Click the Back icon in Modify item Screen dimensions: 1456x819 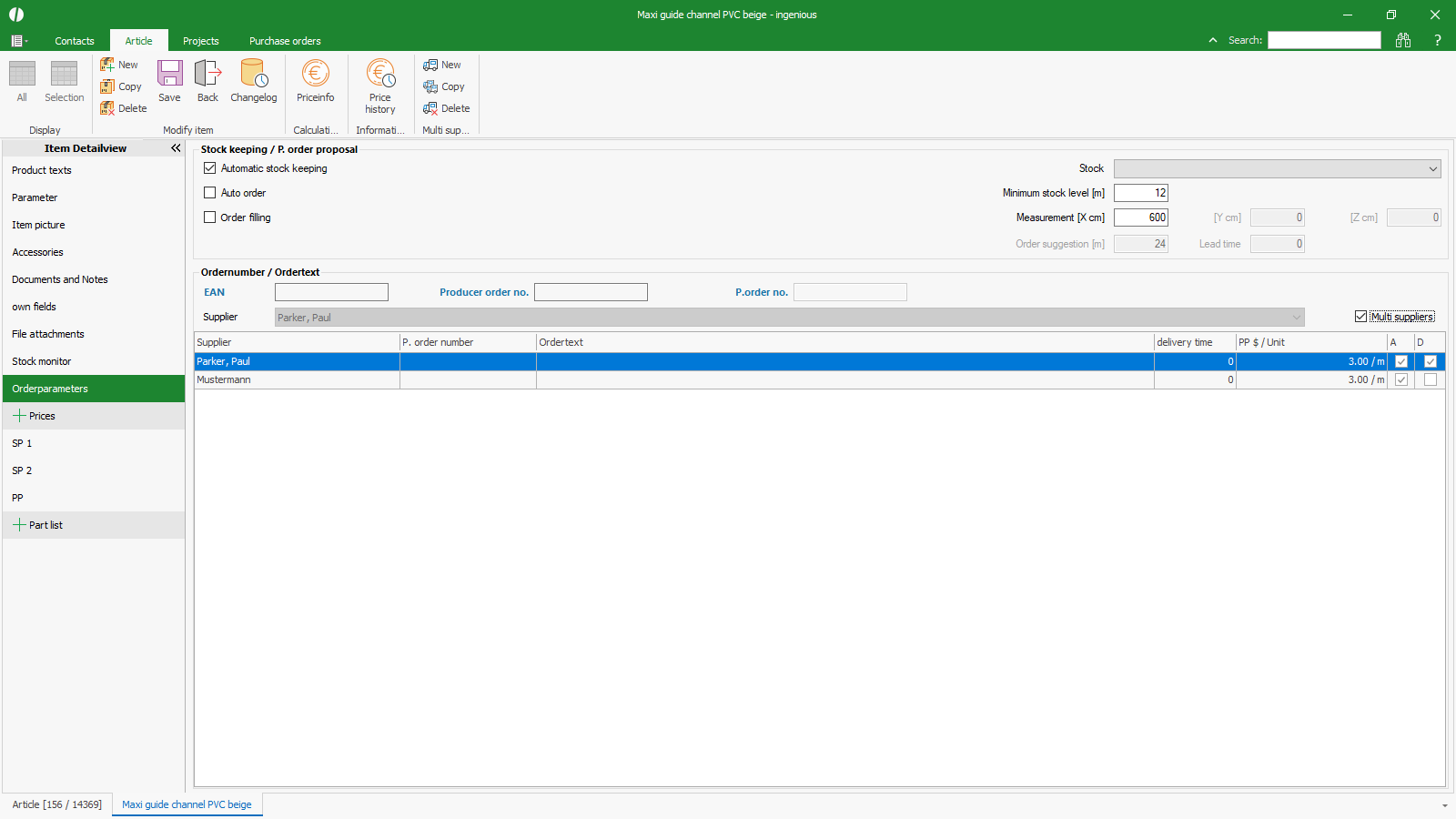click(x=207, y=81)
